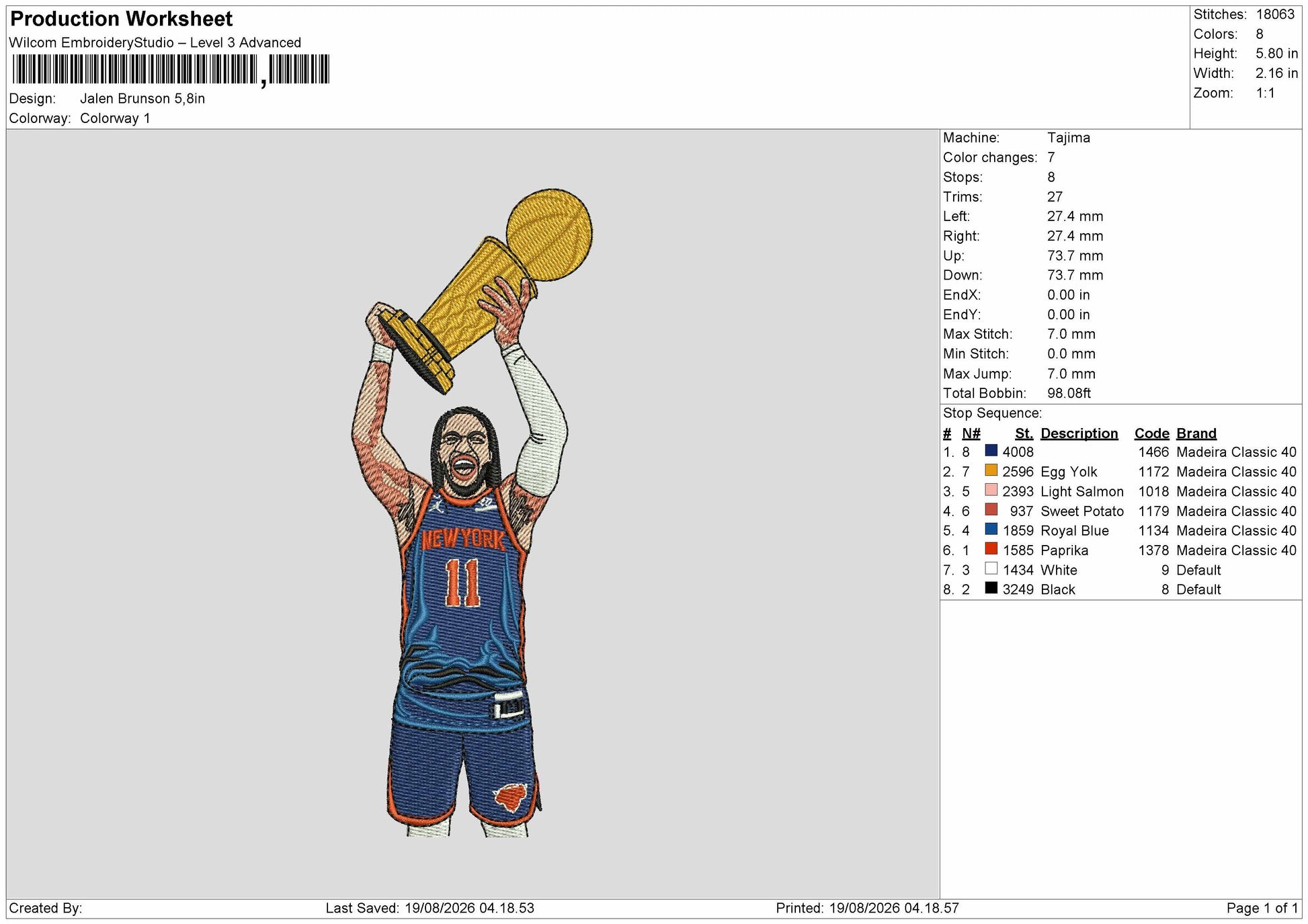
Task: Select the "EndY:" label
Action: point(962,314)
